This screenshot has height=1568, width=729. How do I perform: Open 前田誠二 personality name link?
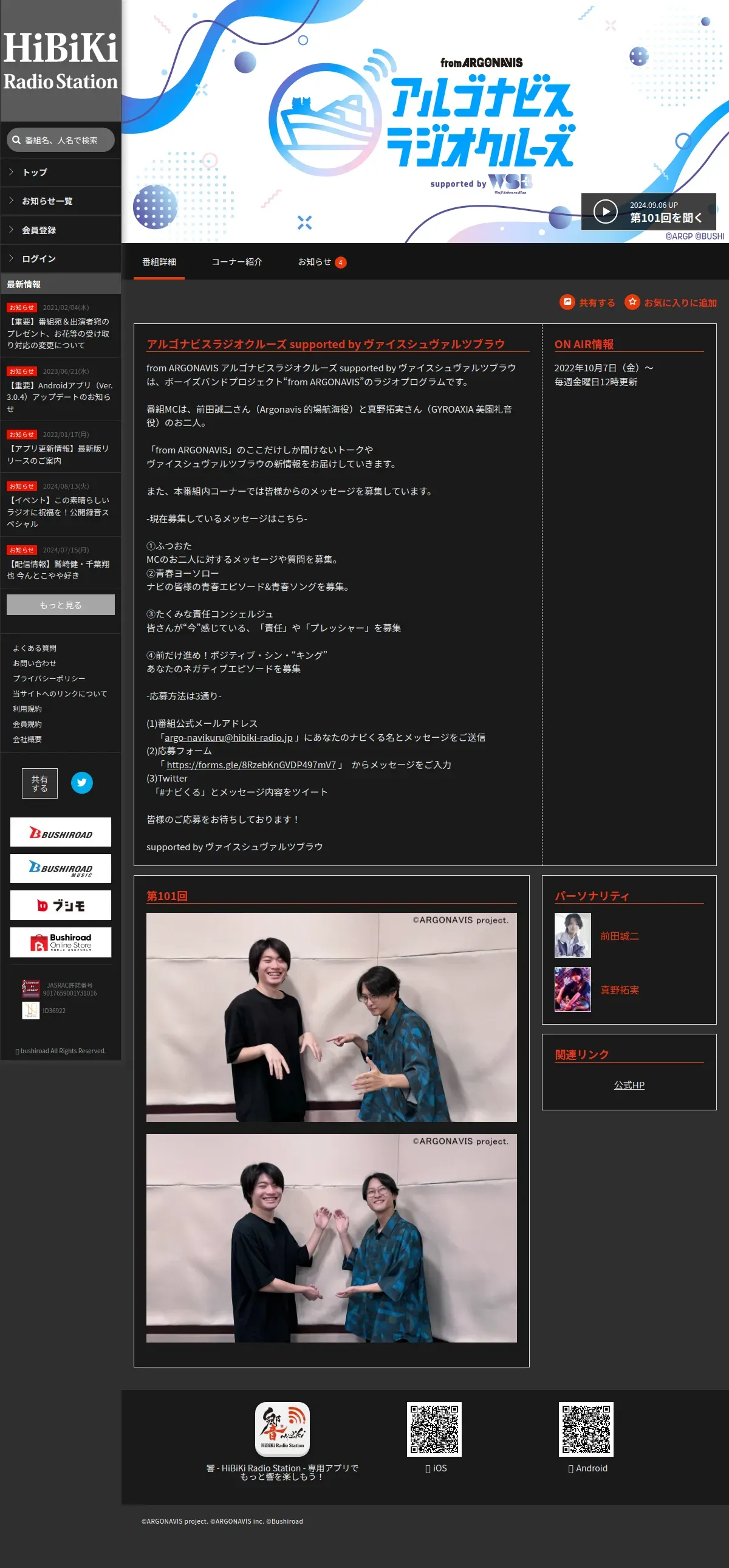(x=620, y=936)
